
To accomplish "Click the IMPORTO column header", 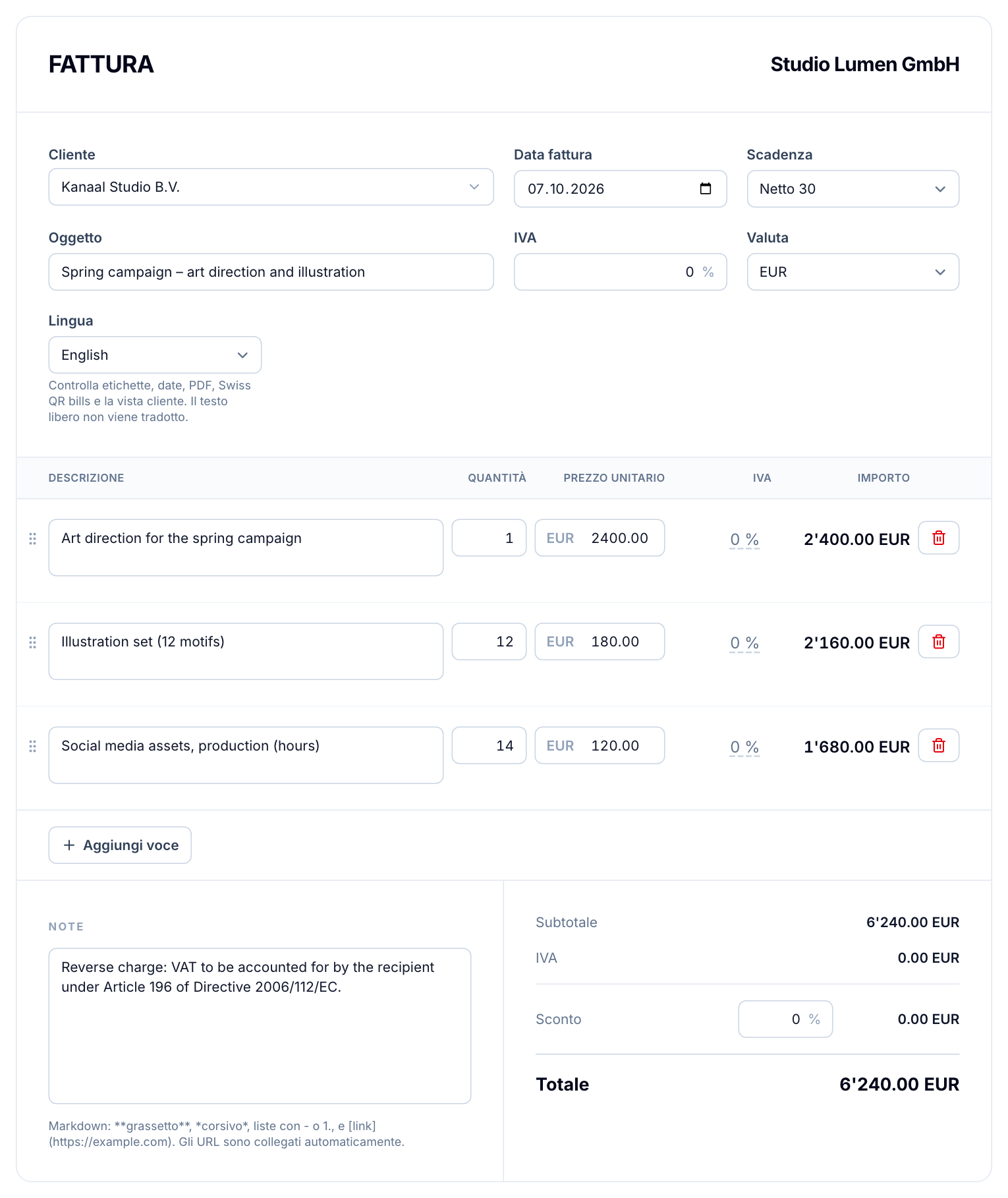I will point(883,478).
